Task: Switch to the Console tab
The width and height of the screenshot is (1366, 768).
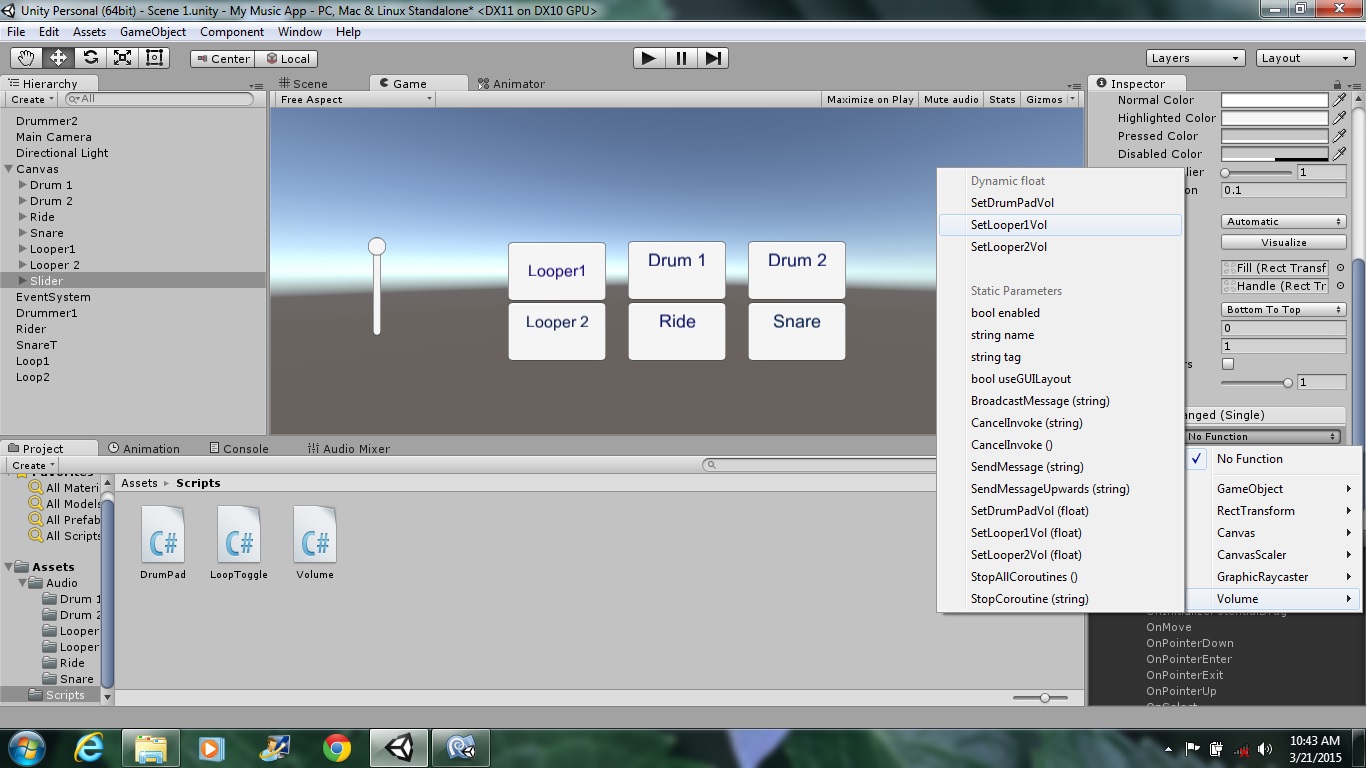Action: (x=238, y=449)
